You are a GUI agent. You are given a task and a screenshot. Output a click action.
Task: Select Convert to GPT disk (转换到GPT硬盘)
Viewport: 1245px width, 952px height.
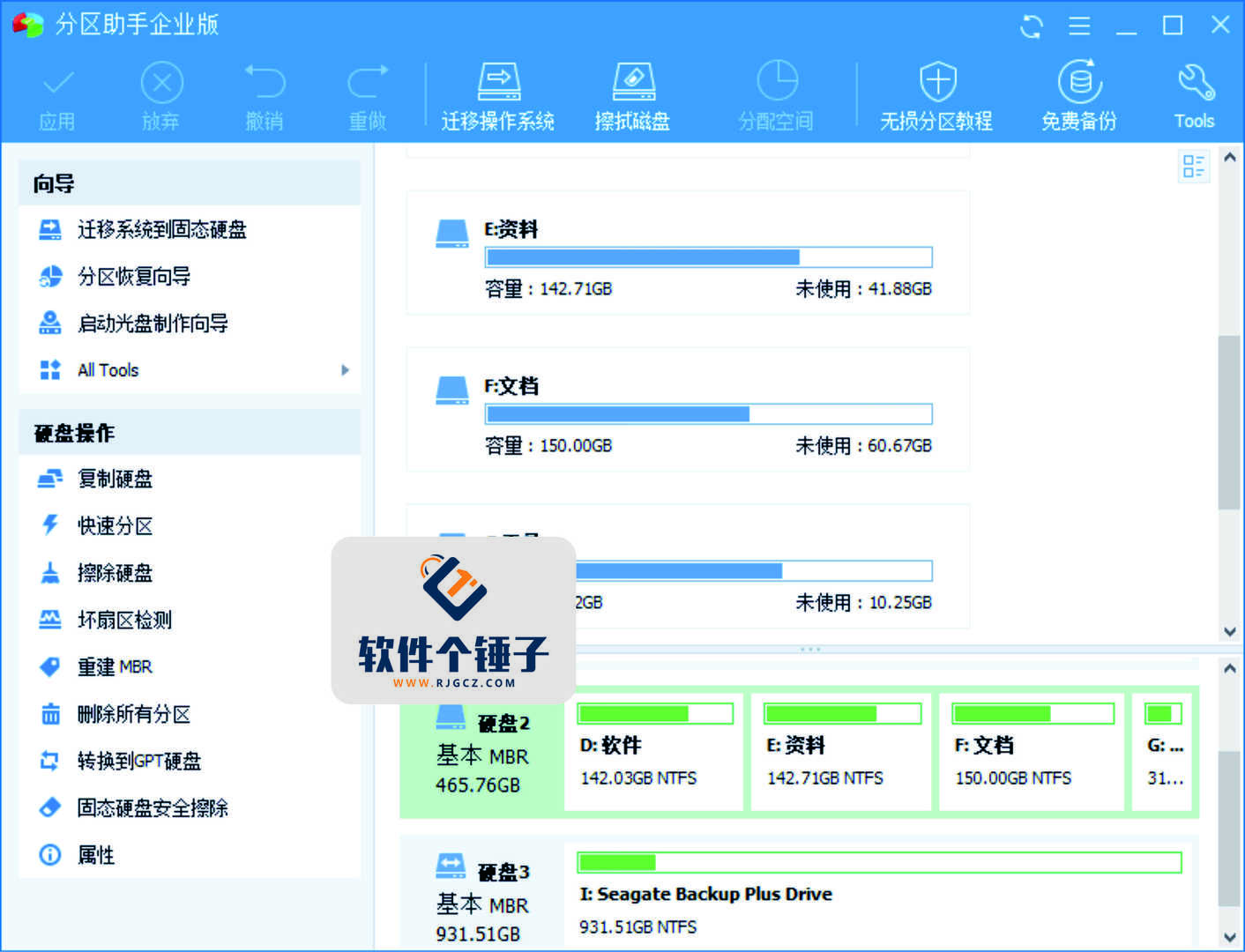190,761
